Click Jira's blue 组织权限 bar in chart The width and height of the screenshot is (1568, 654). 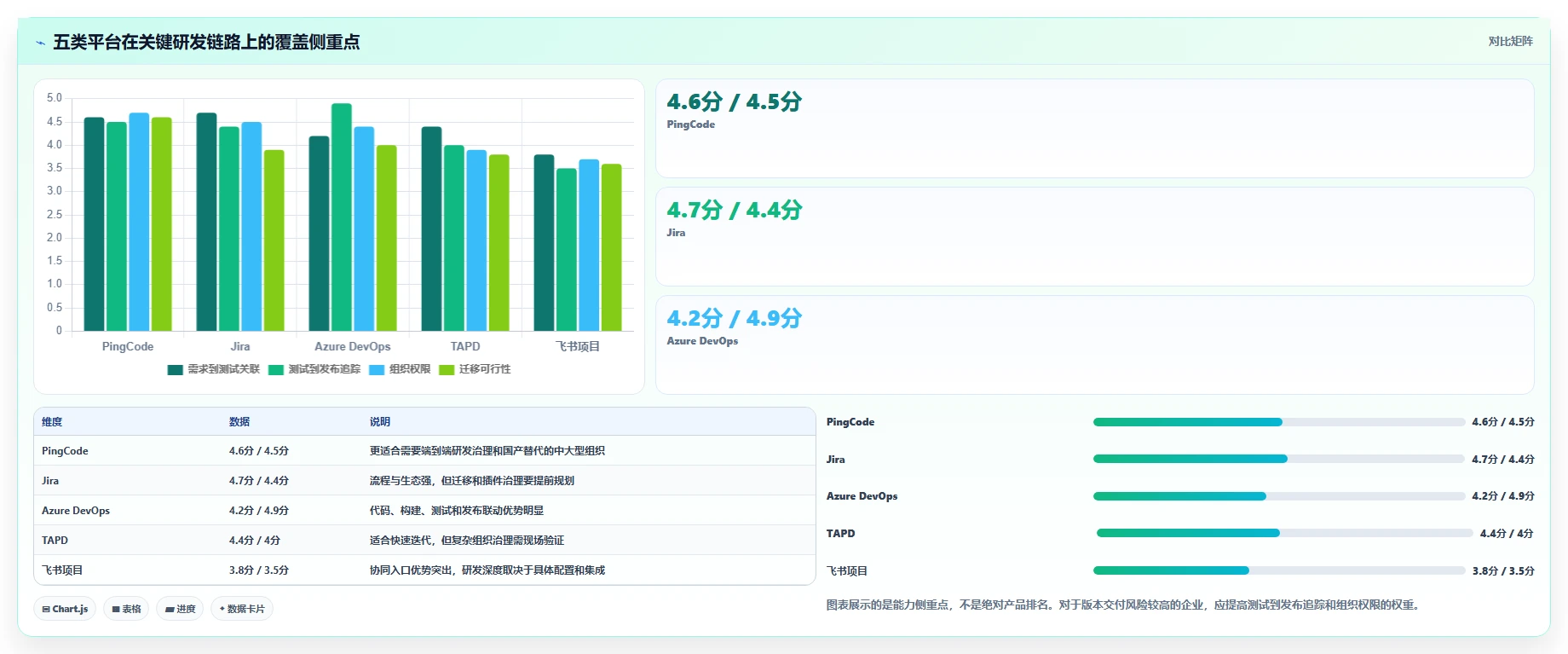[x=251, y=227]
